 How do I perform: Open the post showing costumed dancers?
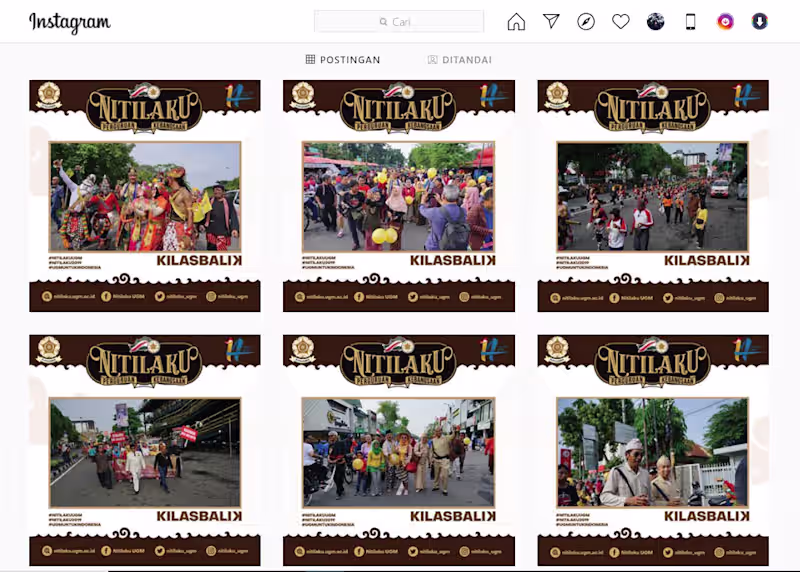click(145, 196)
